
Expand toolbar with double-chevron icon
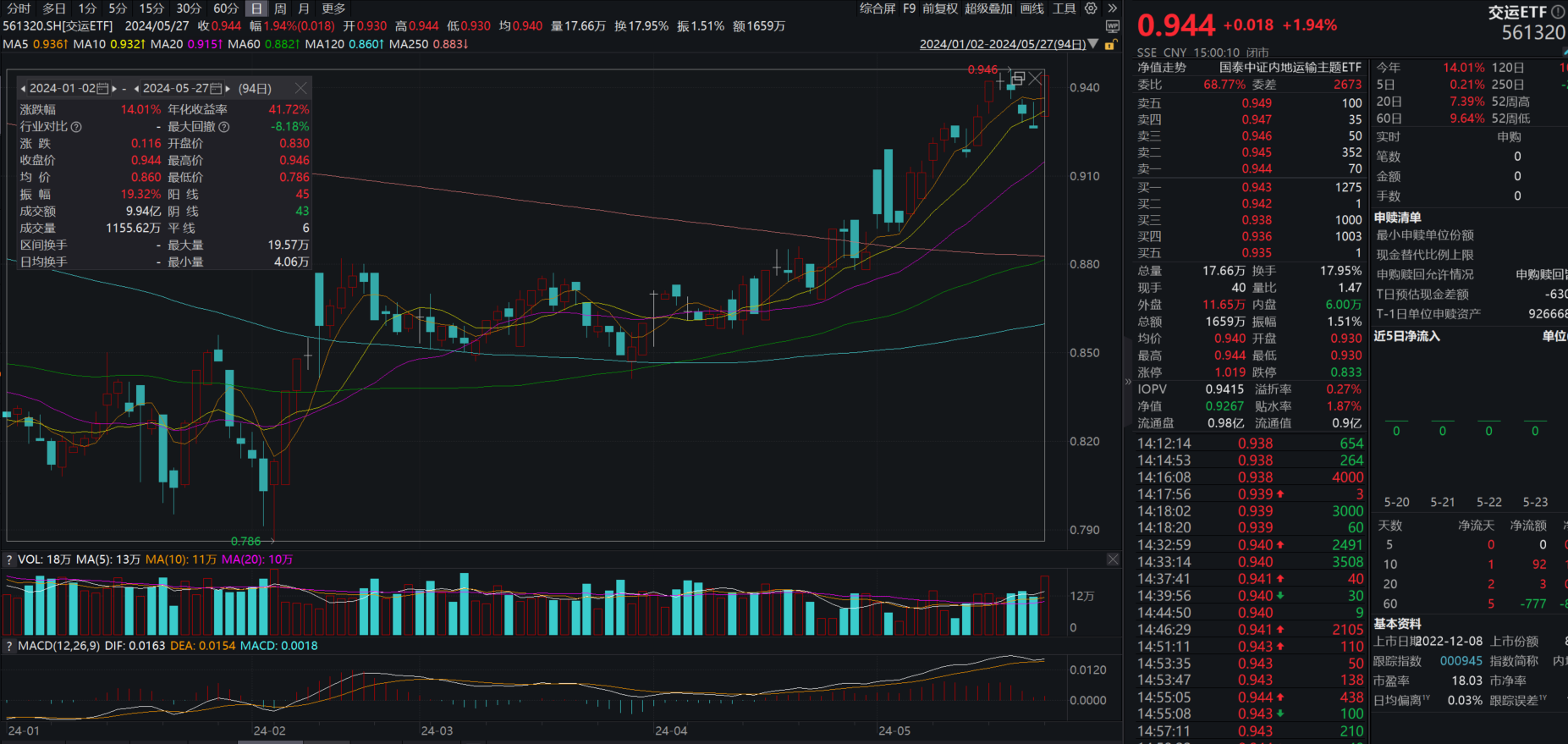point(1112,8)
